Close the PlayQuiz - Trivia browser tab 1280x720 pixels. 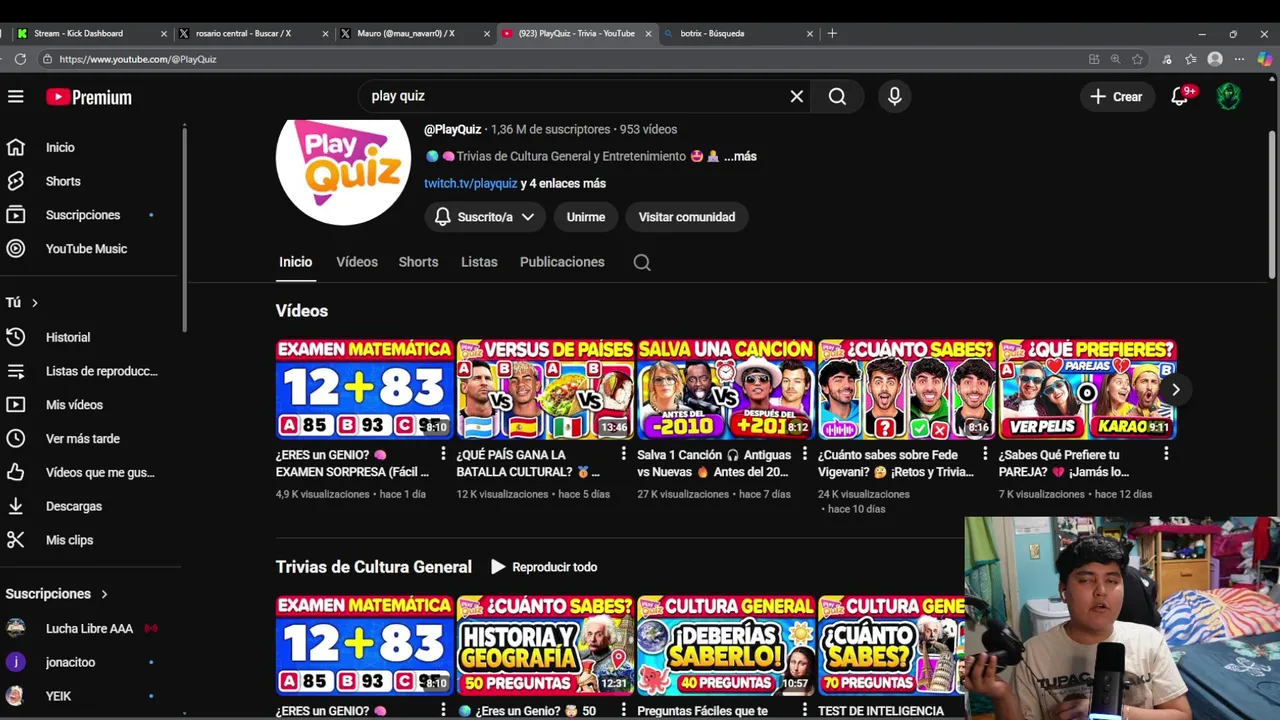(648, 33)
